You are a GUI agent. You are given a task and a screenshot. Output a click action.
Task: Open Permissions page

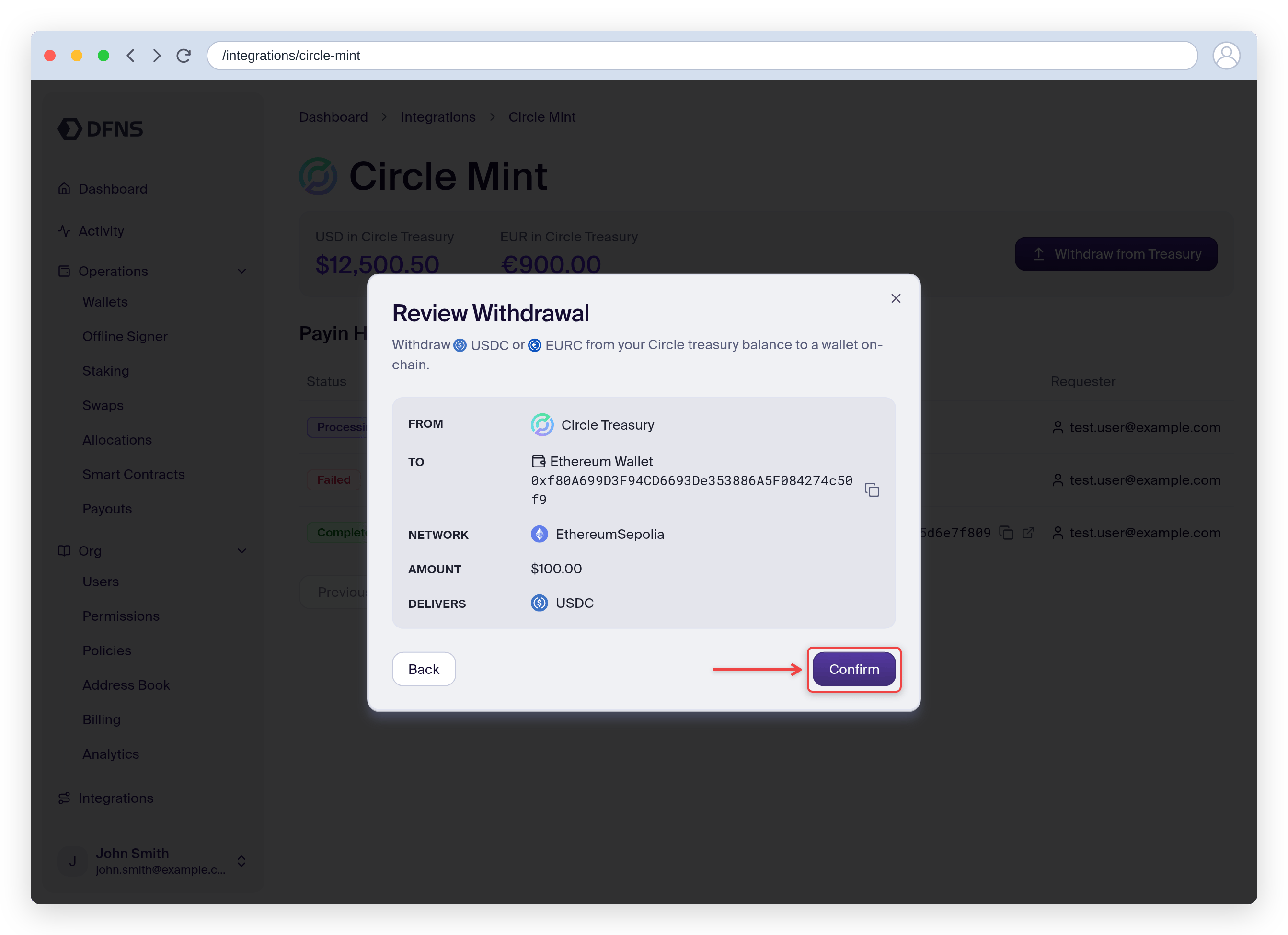point(121,616)
